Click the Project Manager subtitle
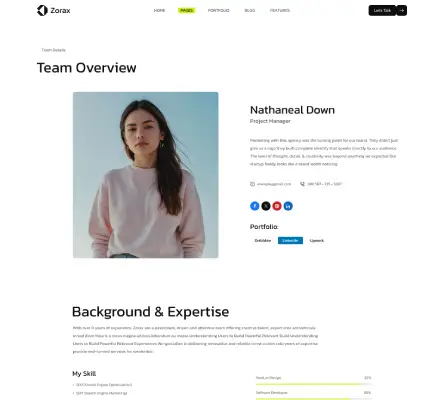Viewport: 444px width, 400px height. pyautogui.click(x=270, y=121)
